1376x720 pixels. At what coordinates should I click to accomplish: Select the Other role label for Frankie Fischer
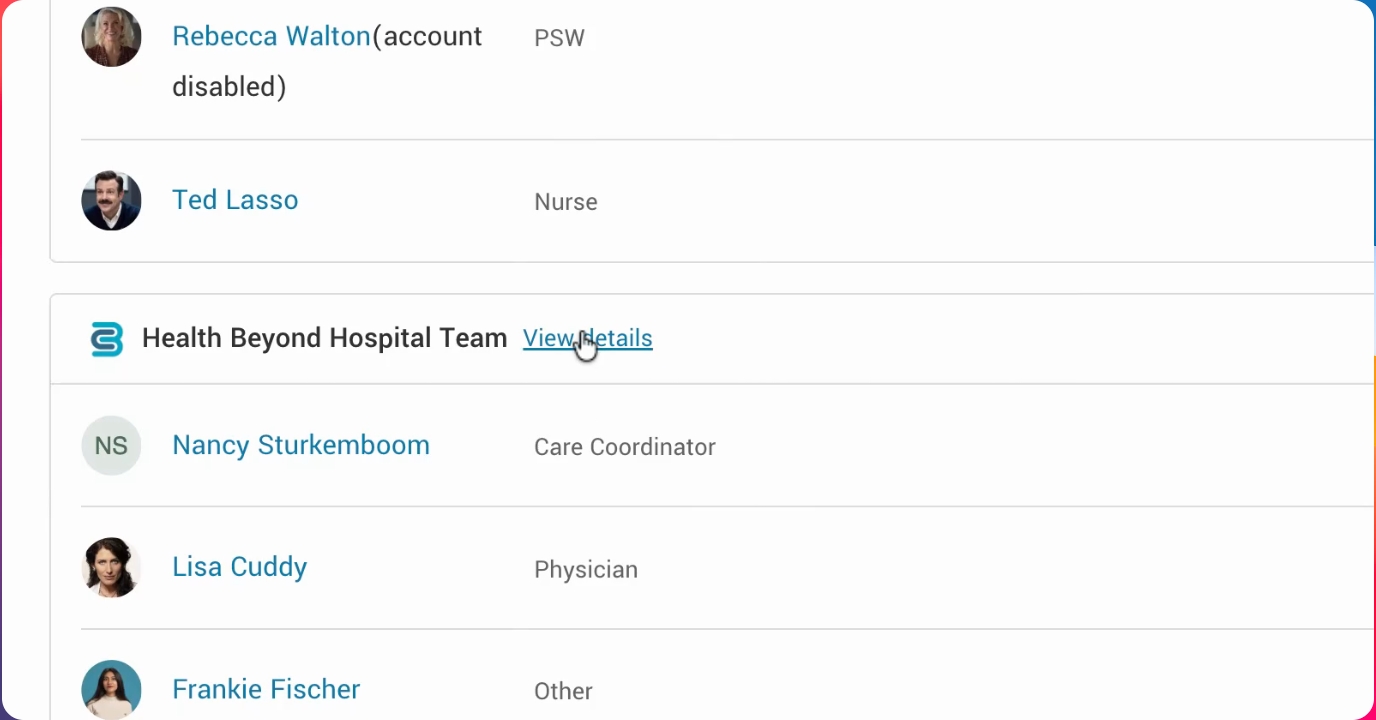coord(563,691)
